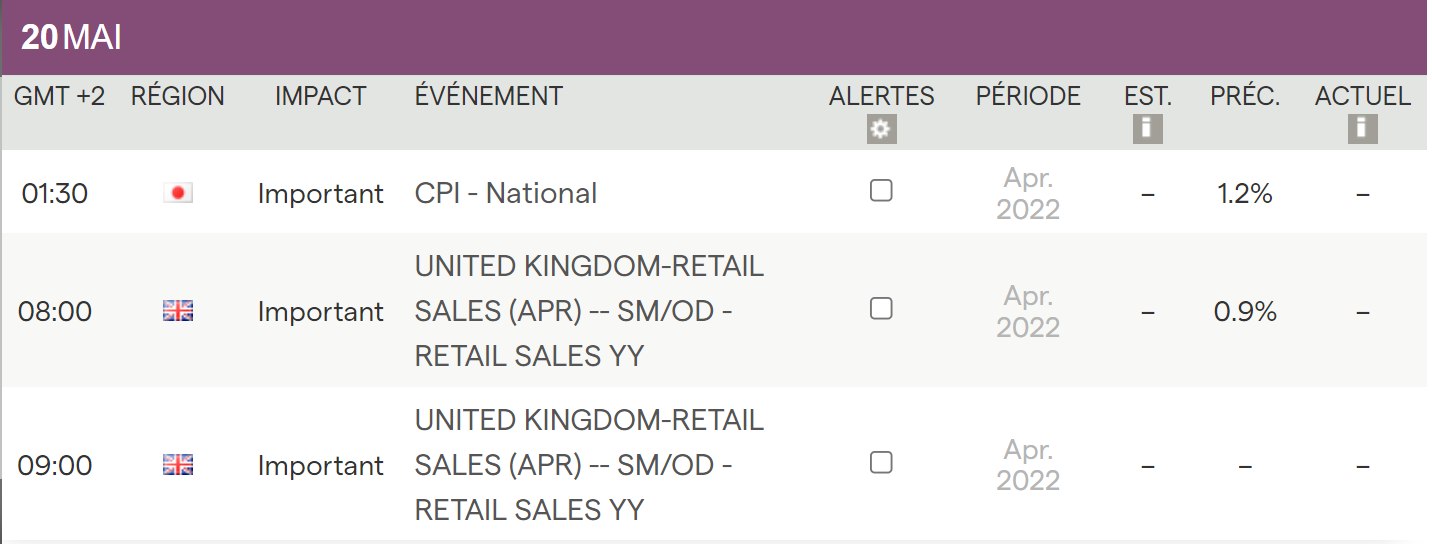Screen dimensions: 1432x544
Task: Click the ÉVÉNEMENT column header
Action: [489, 96]
